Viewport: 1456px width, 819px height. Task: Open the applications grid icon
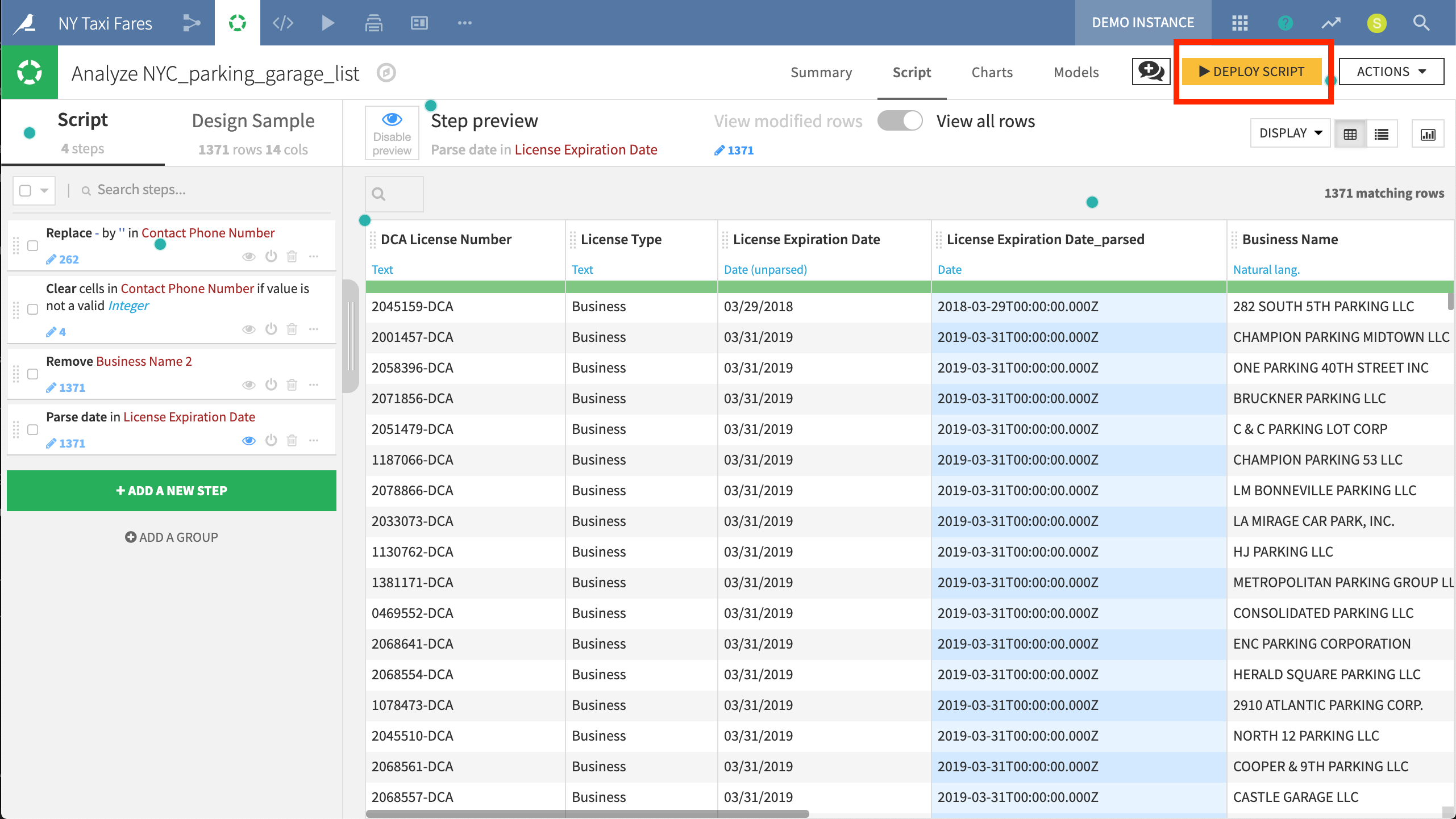1240,23
